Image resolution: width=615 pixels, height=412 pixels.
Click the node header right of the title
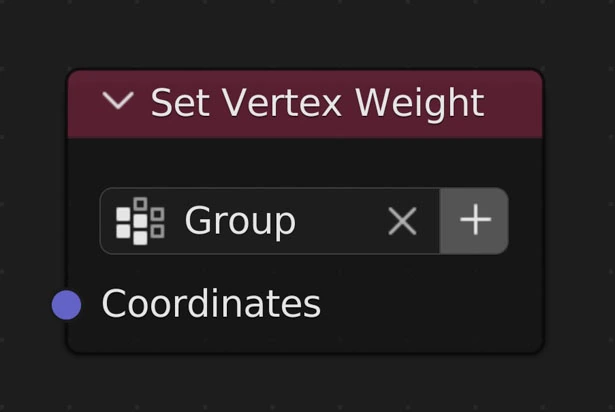(x=515, y=103)
